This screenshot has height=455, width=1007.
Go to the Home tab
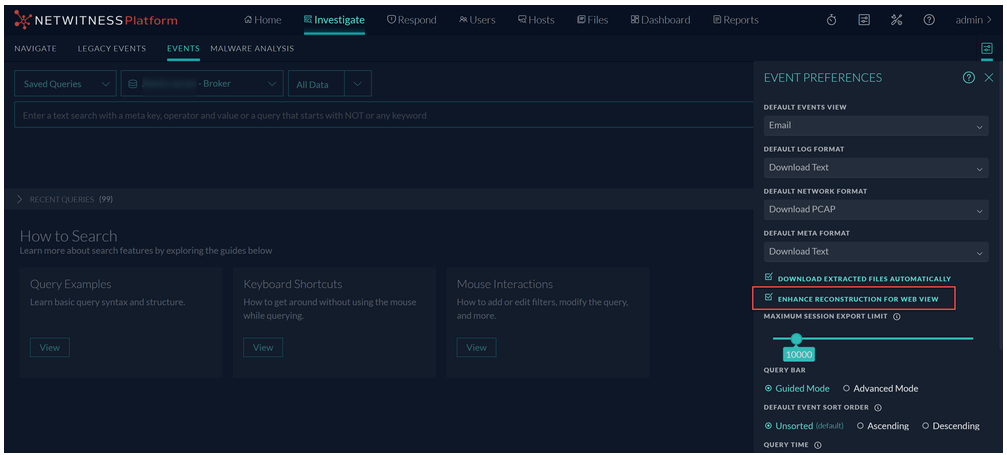263,20
